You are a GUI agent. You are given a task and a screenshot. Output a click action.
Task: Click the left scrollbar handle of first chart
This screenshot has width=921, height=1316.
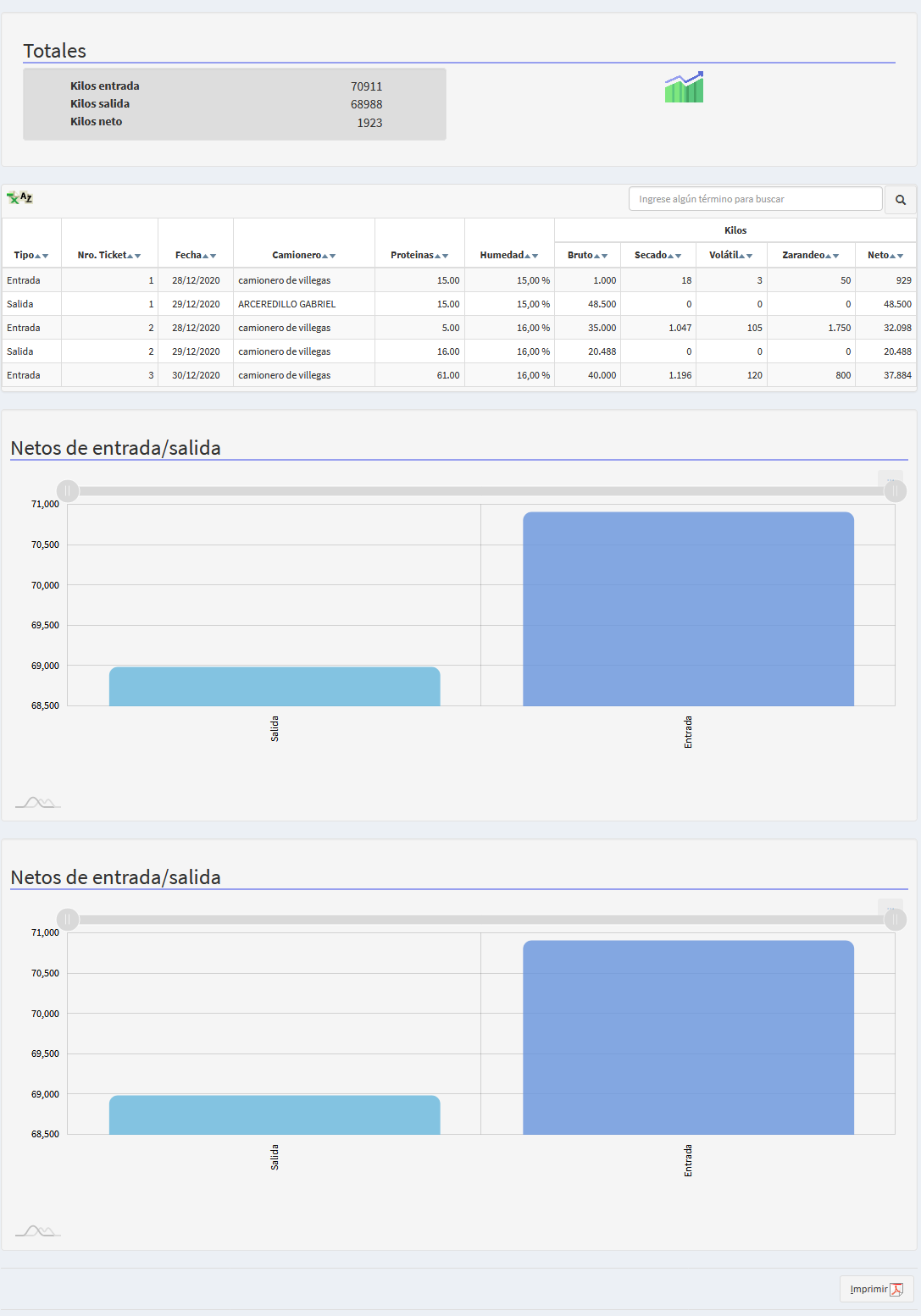point(68,491)
